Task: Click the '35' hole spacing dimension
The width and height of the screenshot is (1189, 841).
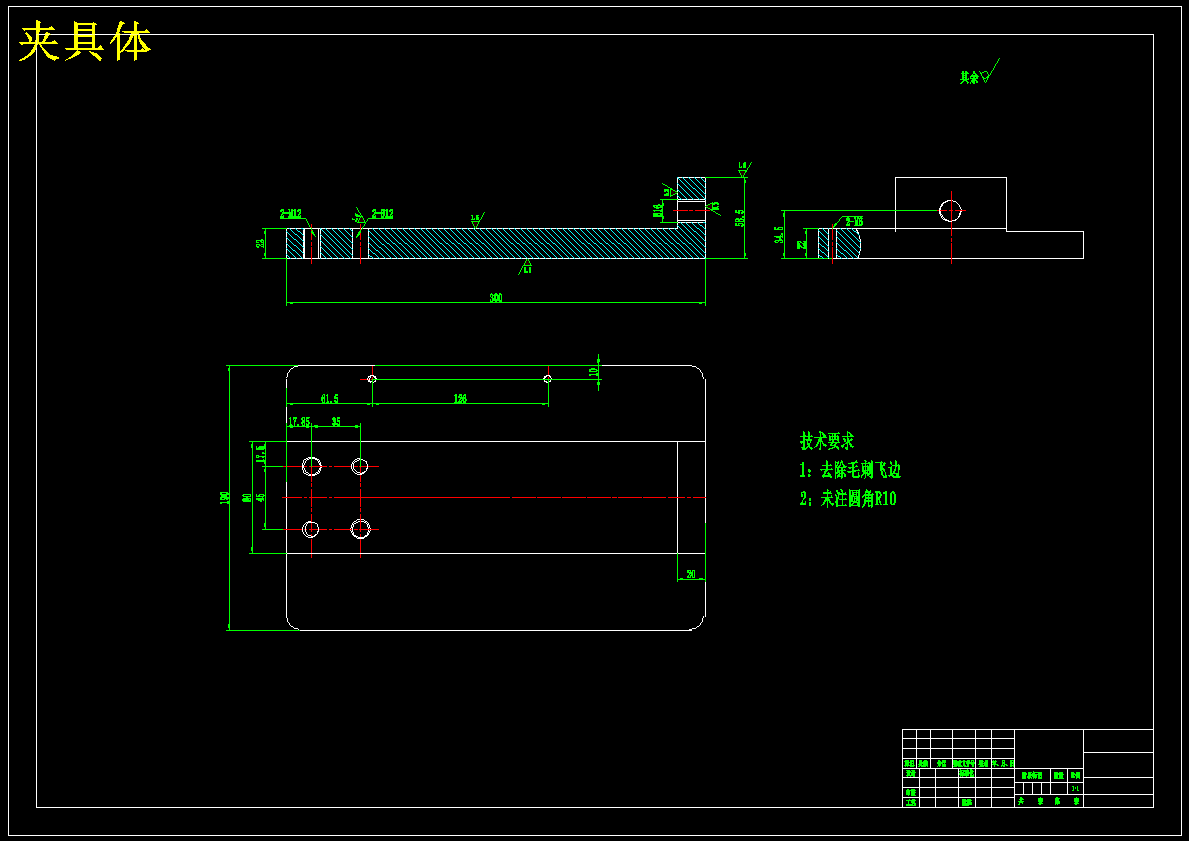Action: pyautogui.click(x=336, y=421)
